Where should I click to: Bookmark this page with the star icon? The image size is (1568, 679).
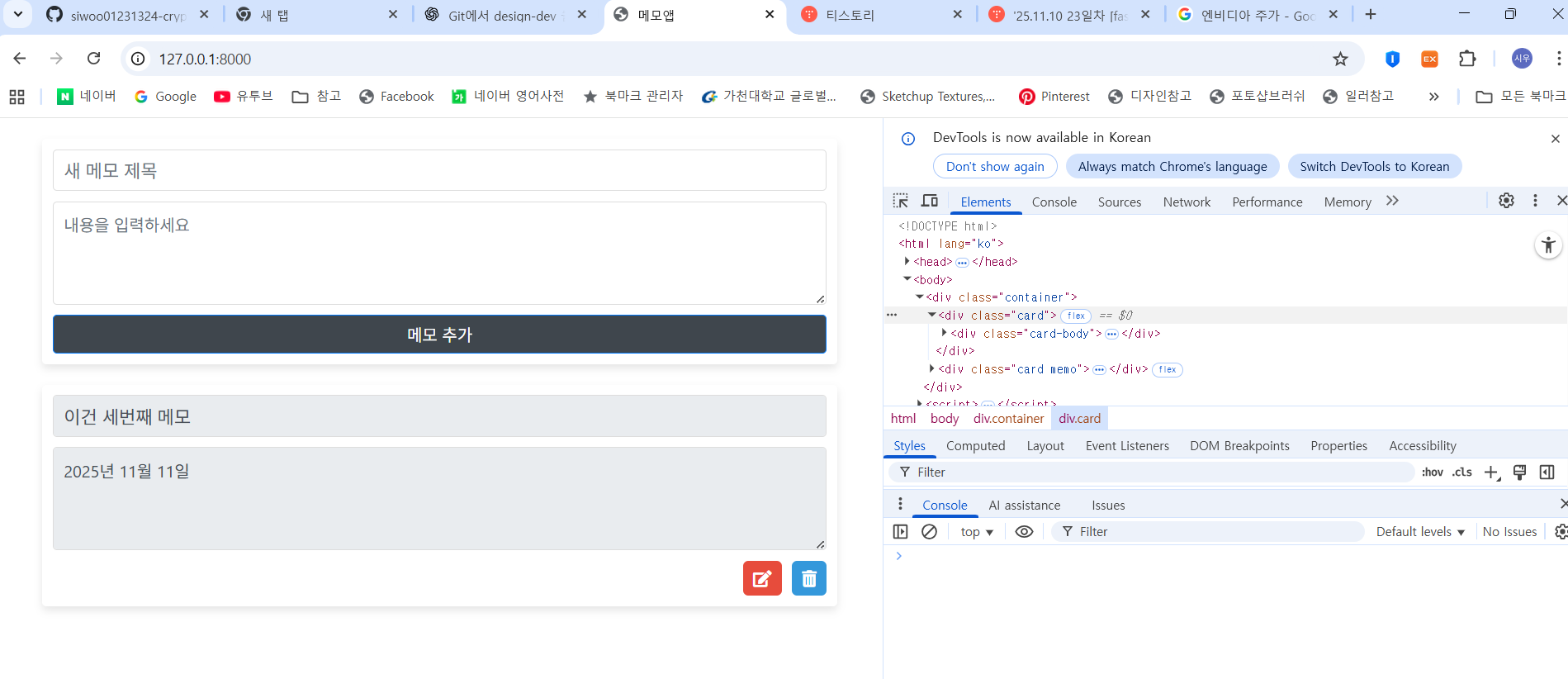pyautogui.click(x=1340, y=59)
